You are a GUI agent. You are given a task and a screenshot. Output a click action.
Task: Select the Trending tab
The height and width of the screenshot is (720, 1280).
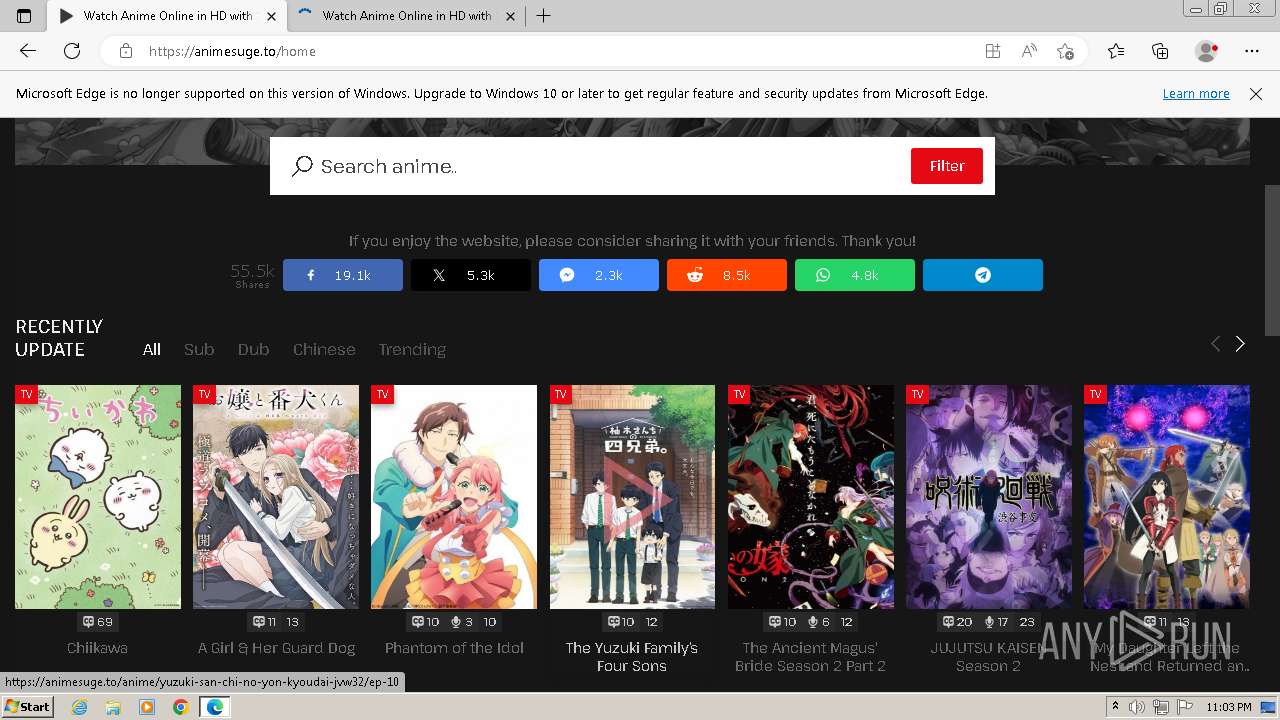click(x=412, y=349)
